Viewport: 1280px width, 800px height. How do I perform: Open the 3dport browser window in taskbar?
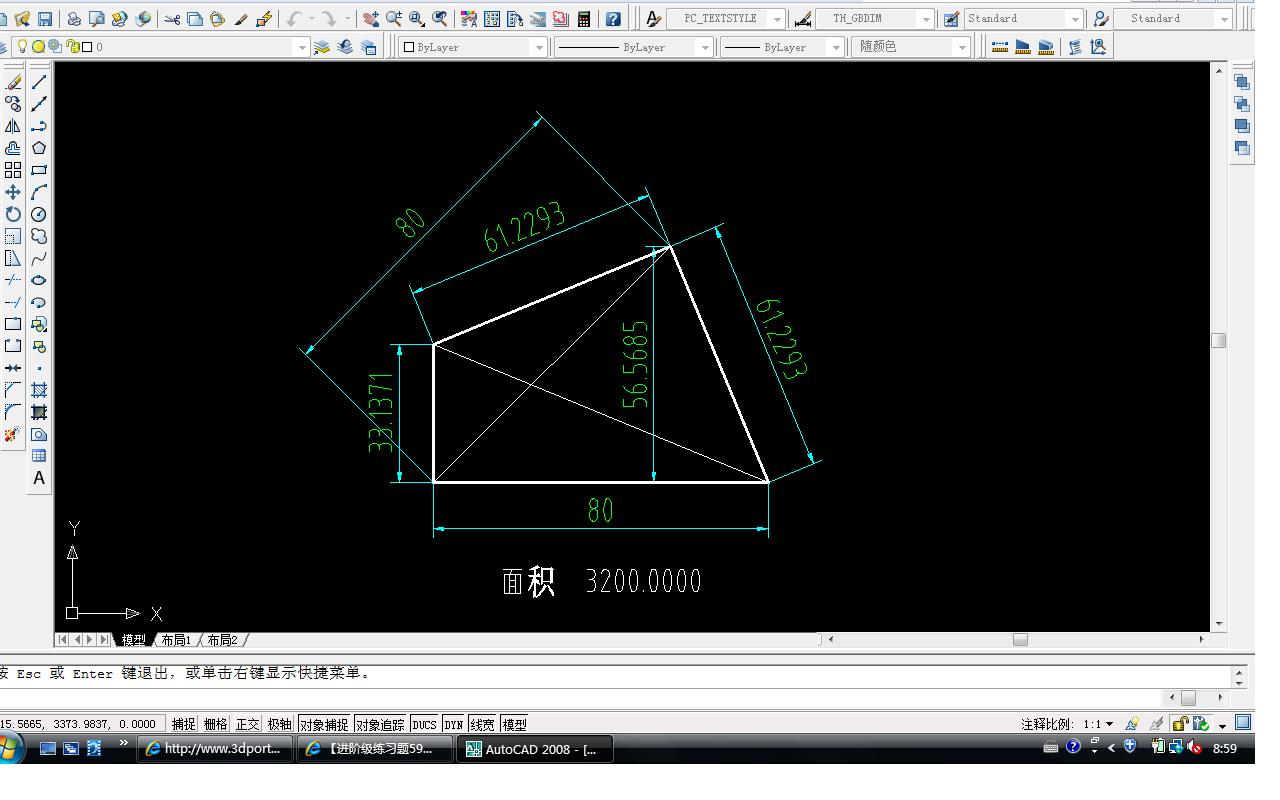(x=215, y=749)
